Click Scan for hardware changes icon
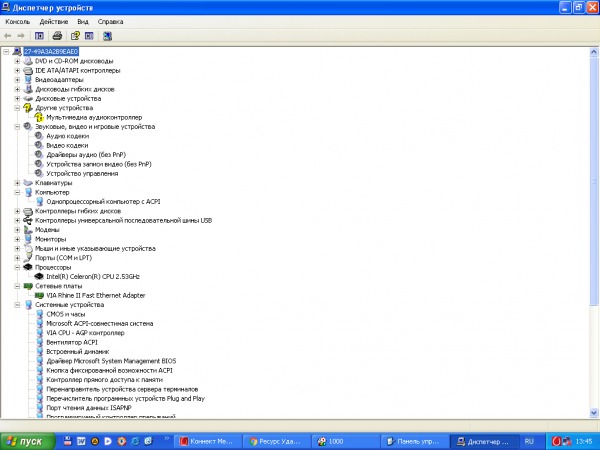Screen dimensions: 600x450 (108, 36)
